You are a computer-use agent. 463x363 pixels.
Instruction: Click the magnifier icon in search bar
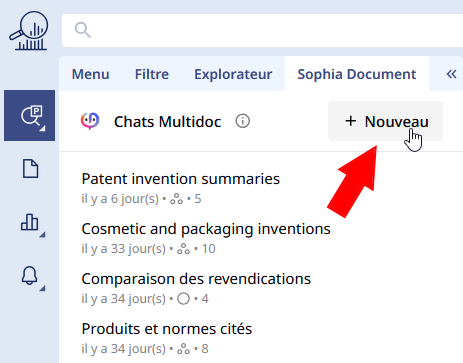pyautogui.click(x=83, y=30)
